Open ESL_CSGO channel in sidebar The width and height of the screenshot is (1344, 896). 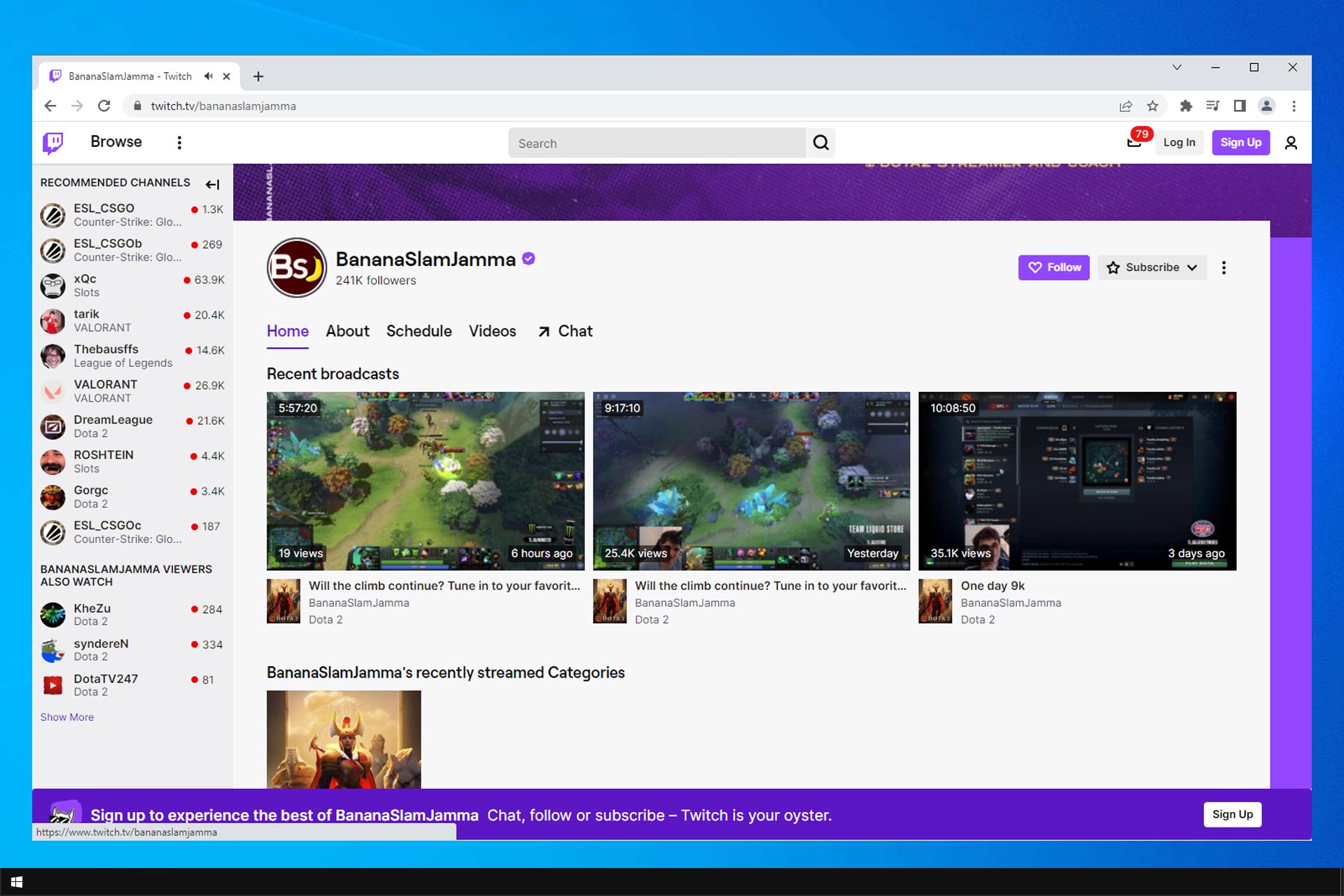(x=132, y=215)
